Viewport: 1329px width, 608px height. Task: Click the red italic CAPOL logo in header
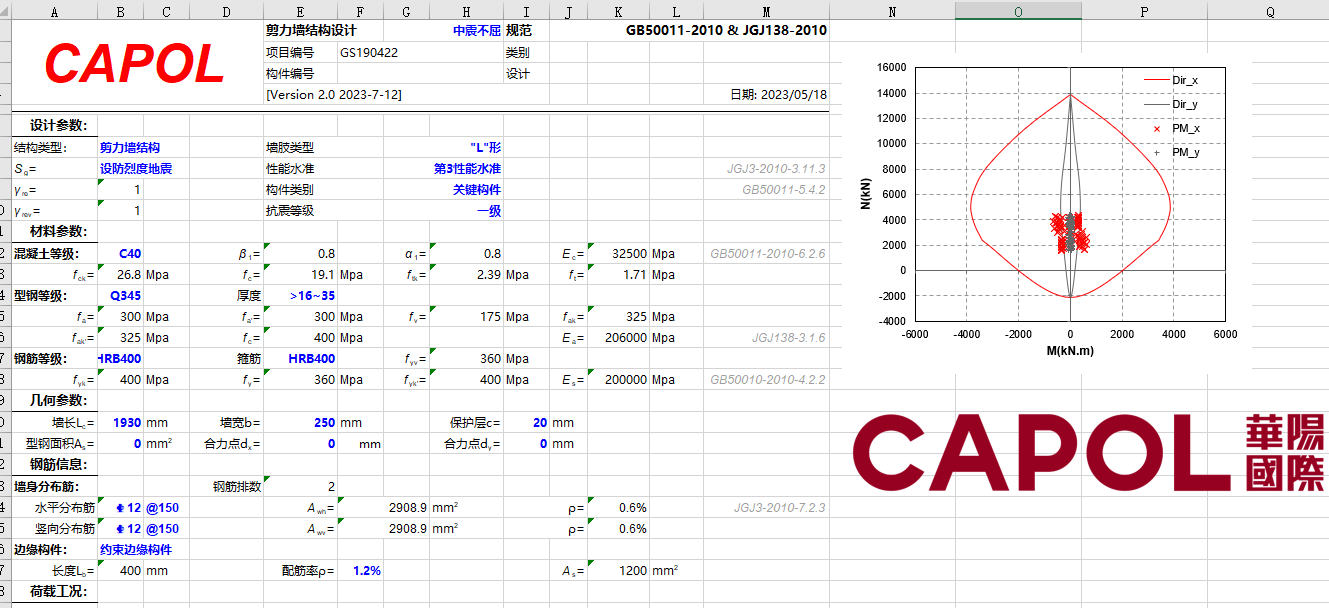(134, 65)
